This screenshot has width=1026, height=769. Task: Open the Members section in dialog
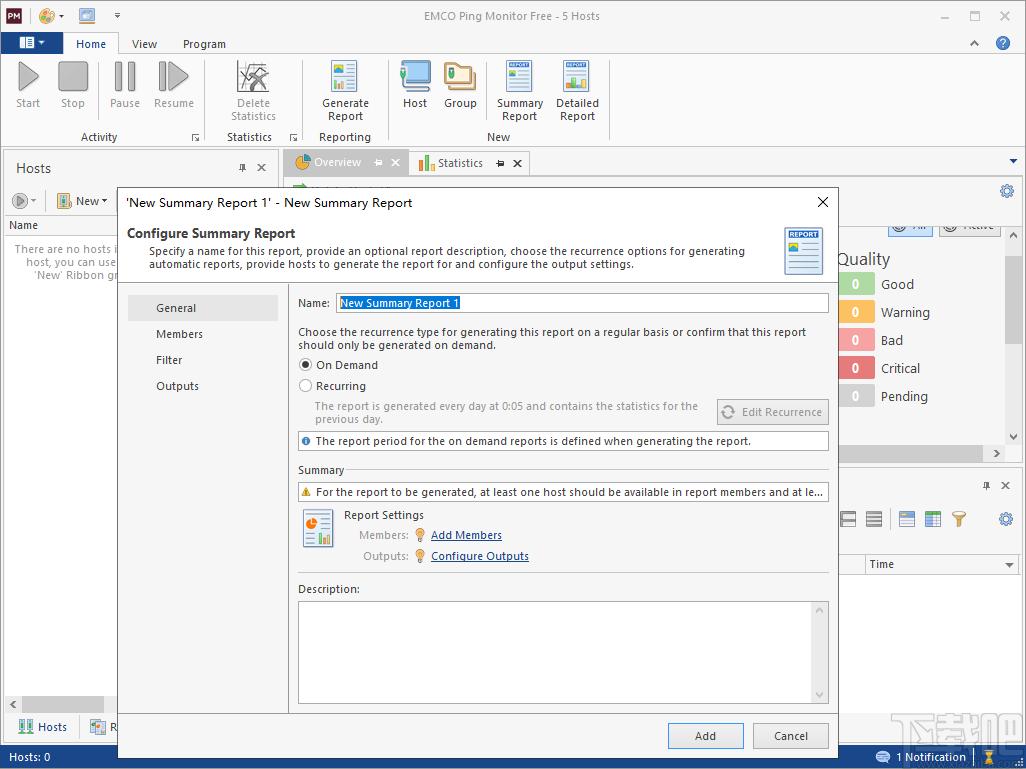point(179,334)
